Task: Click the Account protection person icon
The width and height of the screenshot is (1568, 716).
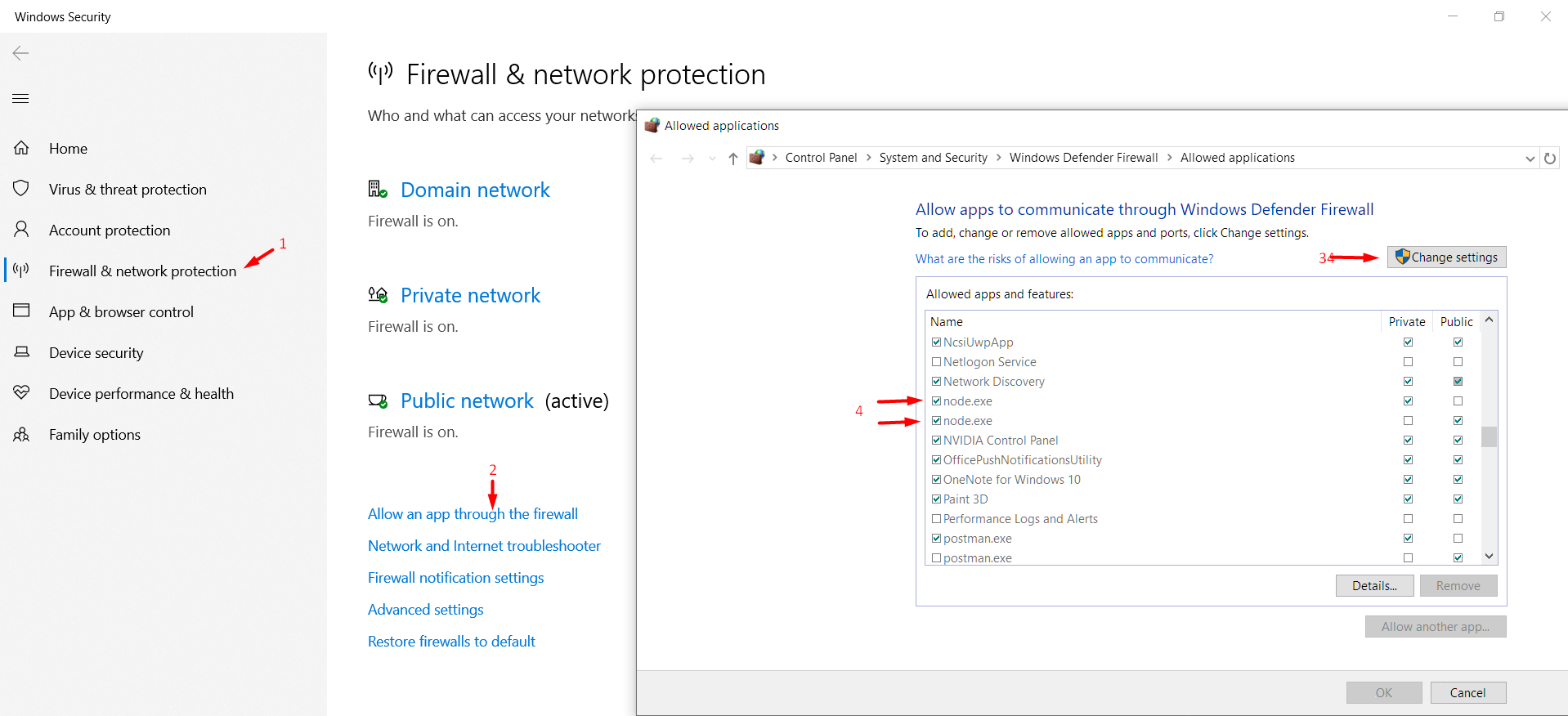Action: [21, 230]
